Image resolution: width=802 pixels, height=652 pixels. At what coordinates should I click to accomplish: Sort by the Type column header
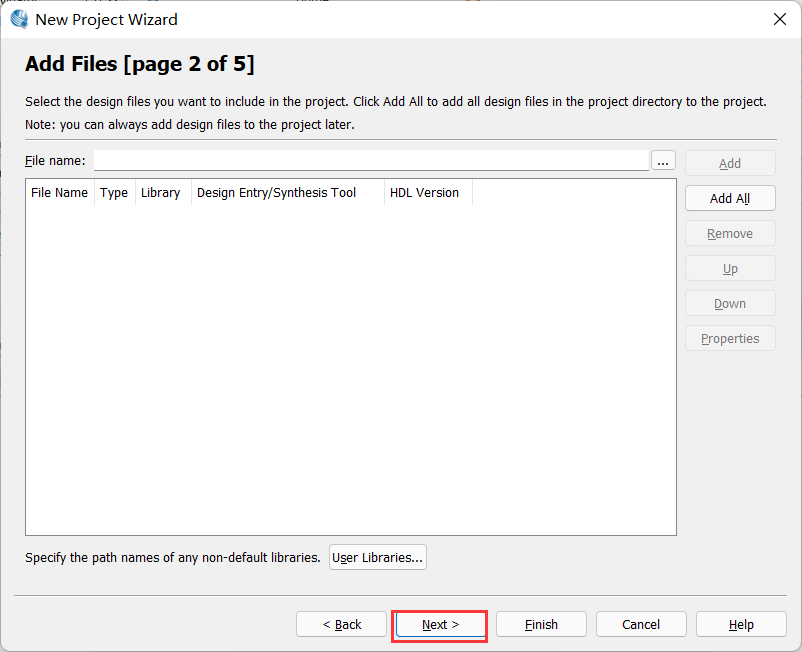[115, 193]
